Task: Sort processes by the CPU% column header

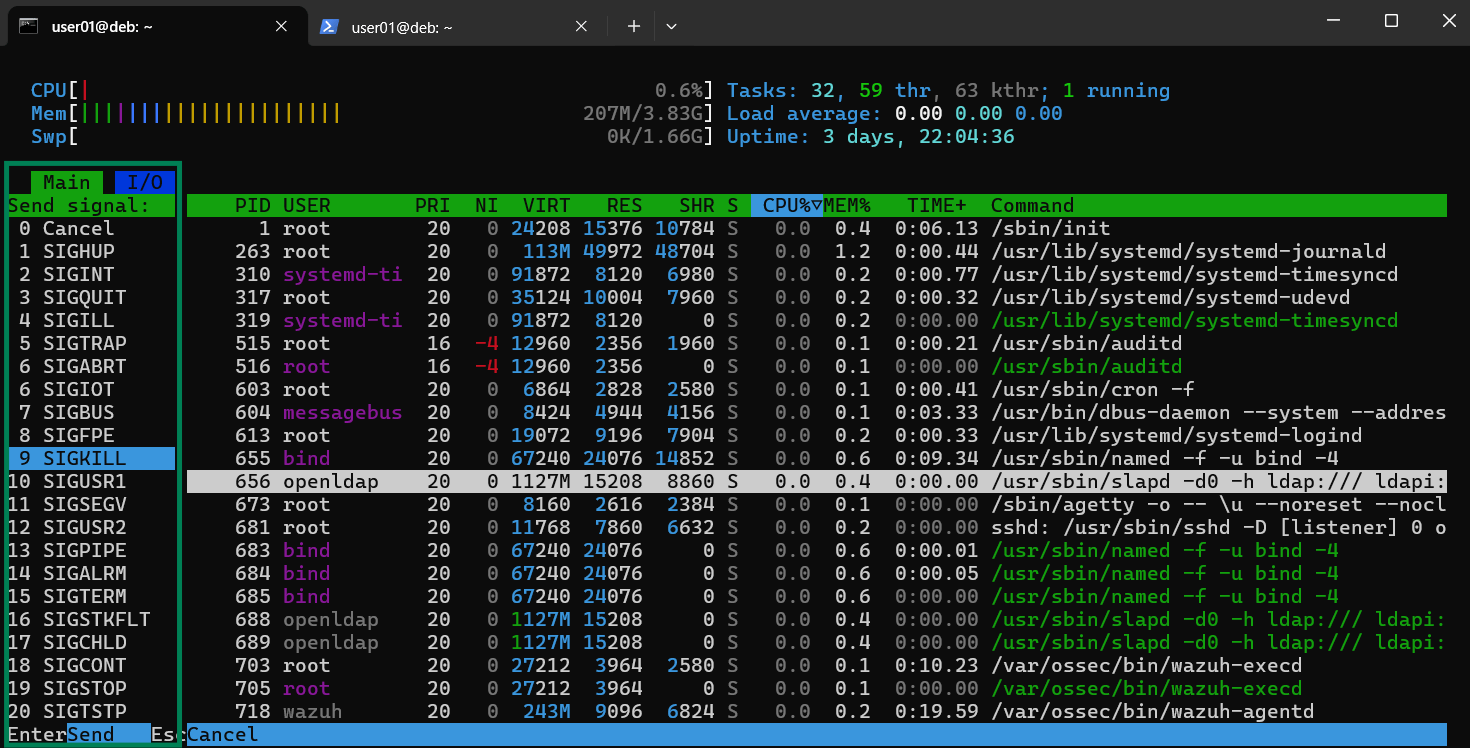Action: (x=786, y=205)
